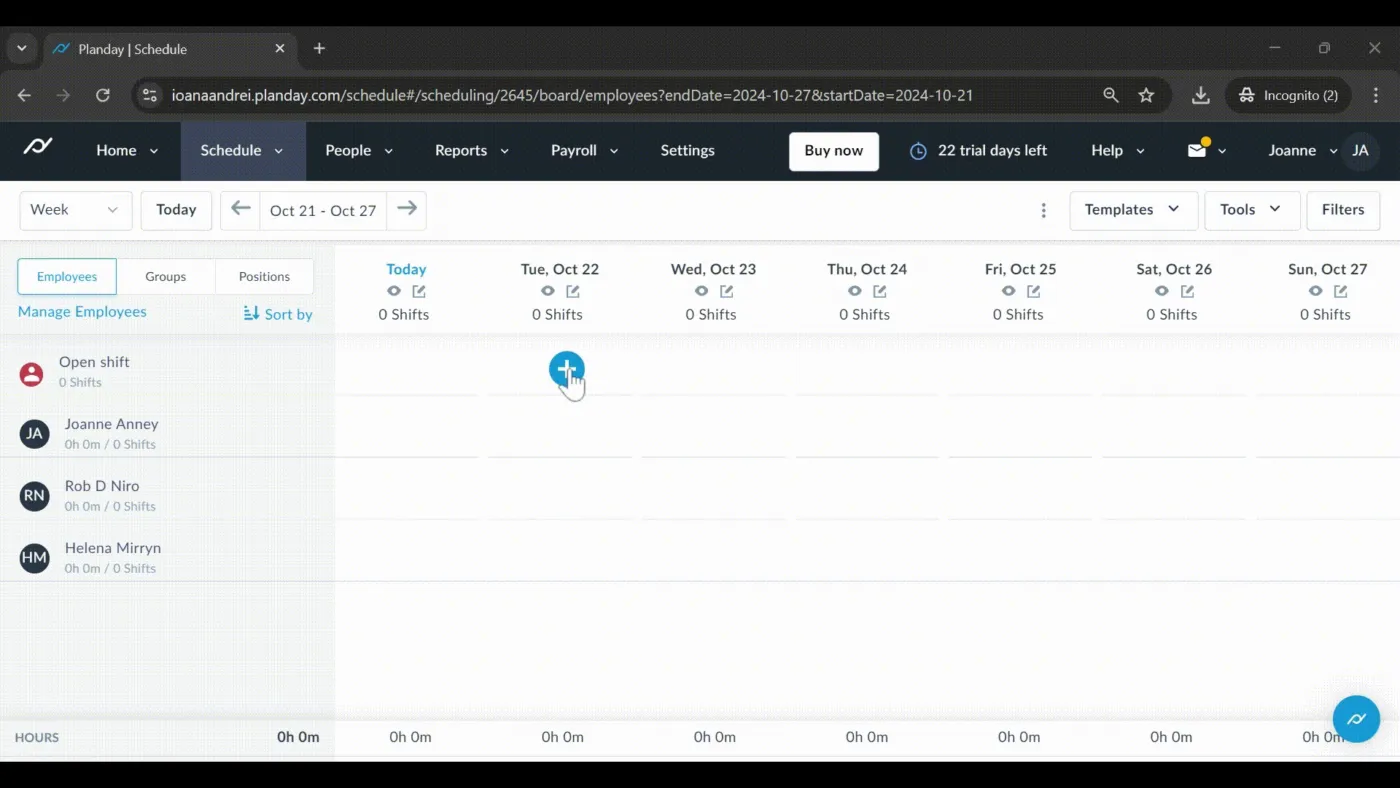Image resolution: width=1400 pixels, height=788 pixels.
Task: Open the three-dot more options menu
Action: coord(1043,210)
